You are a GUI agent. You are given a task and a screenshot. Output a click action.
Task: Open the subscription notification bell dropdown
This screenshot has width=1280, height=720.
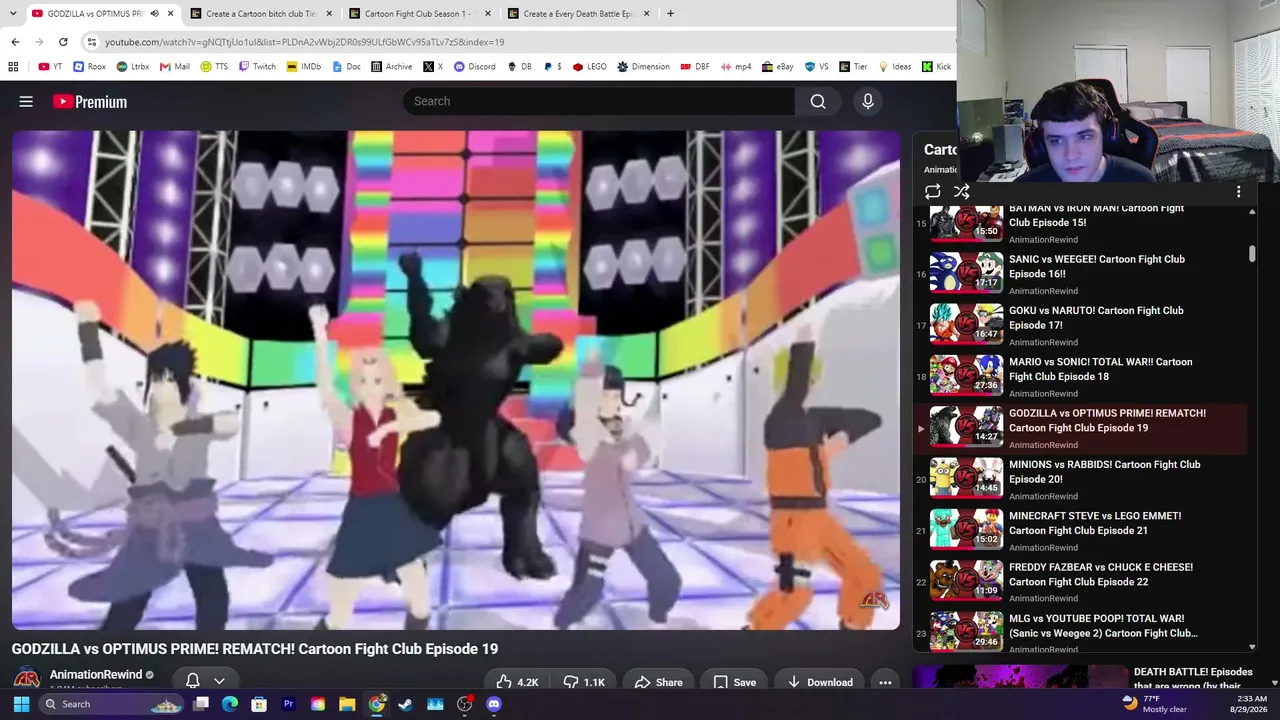pyautogui.click(x=205, y=681)
